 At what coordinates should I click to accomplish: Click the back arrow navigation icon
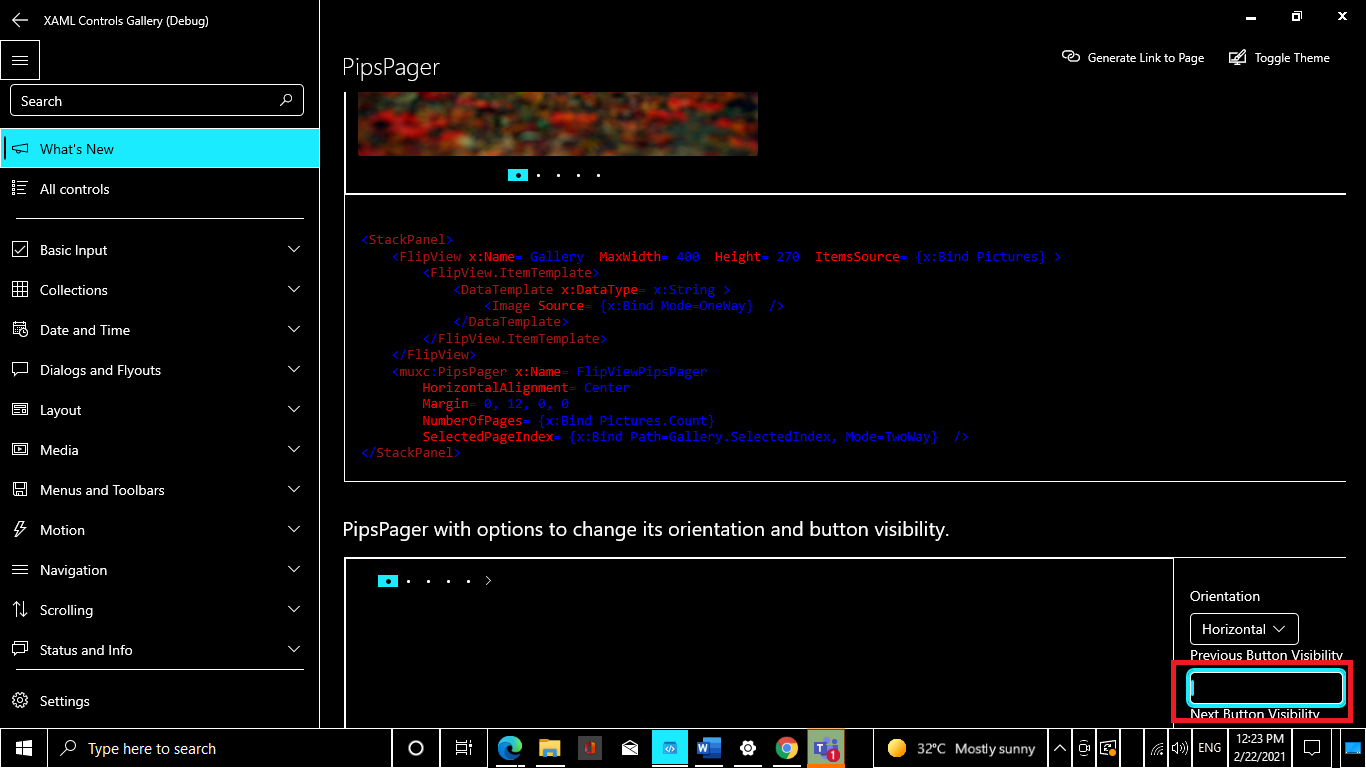pos(18,20)
